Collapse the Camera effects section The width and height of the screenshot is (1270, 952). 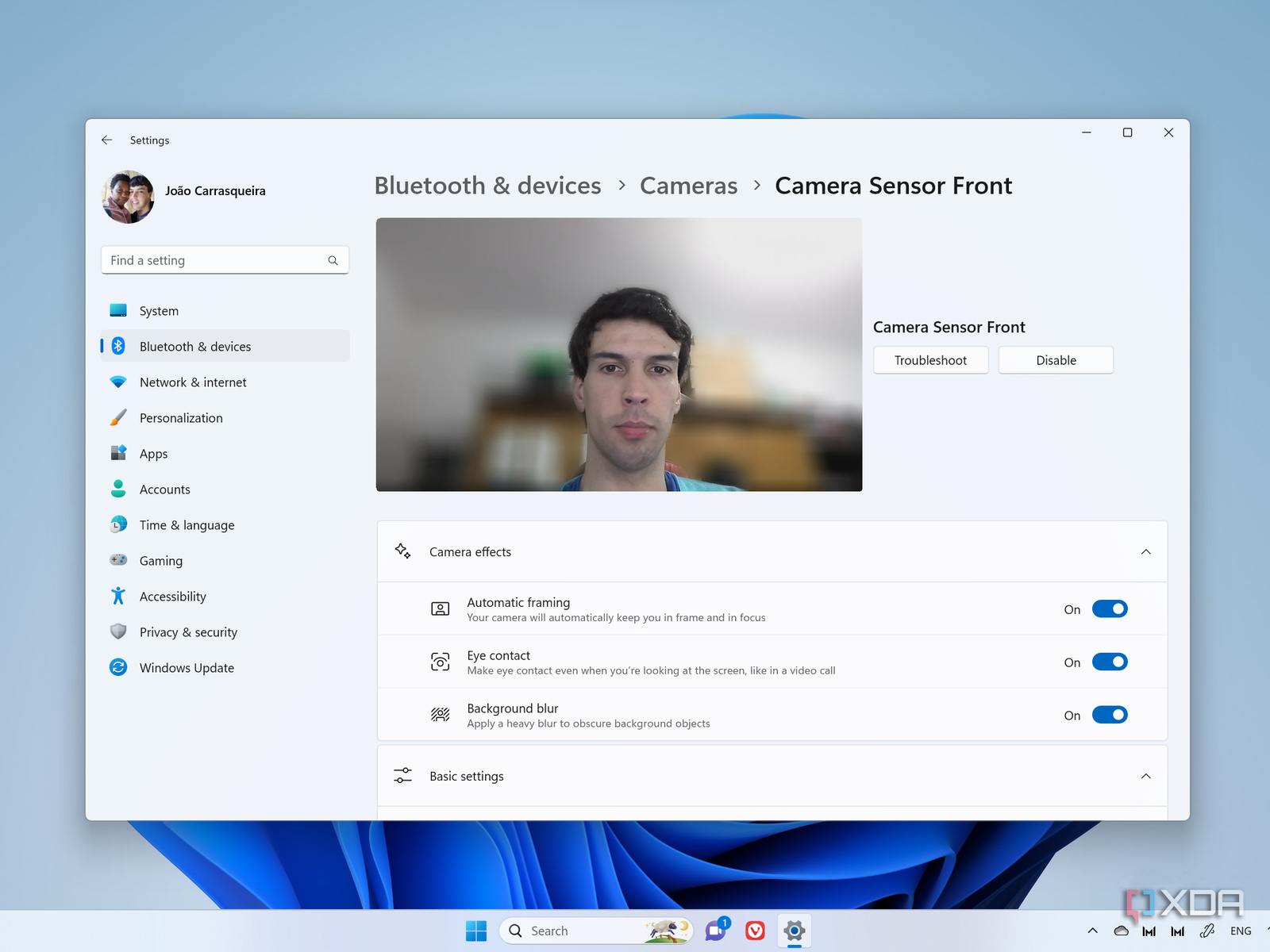(x=1145, y=552)
